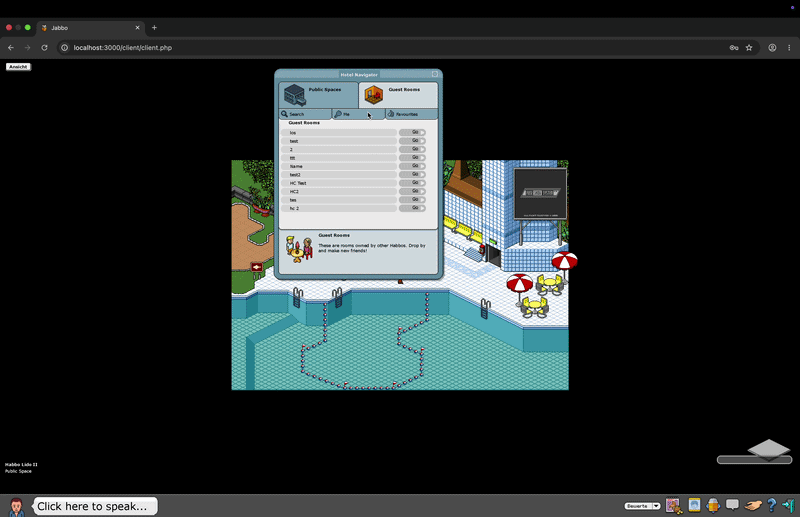Viewport: 800px width, 517px height.
Task: Click the Ansicht button
Action: (18, 67)
